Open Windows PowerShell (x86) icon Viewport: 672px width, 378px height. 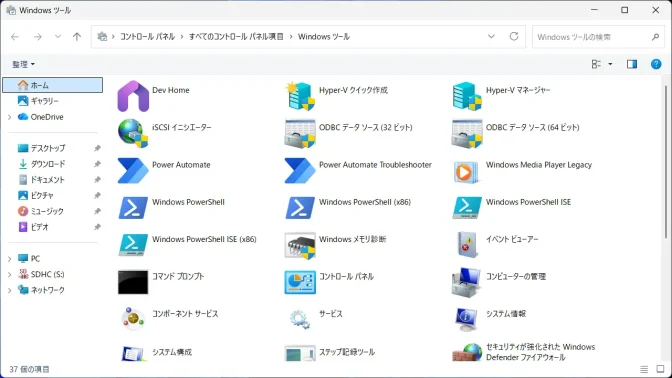click(300, 208)
